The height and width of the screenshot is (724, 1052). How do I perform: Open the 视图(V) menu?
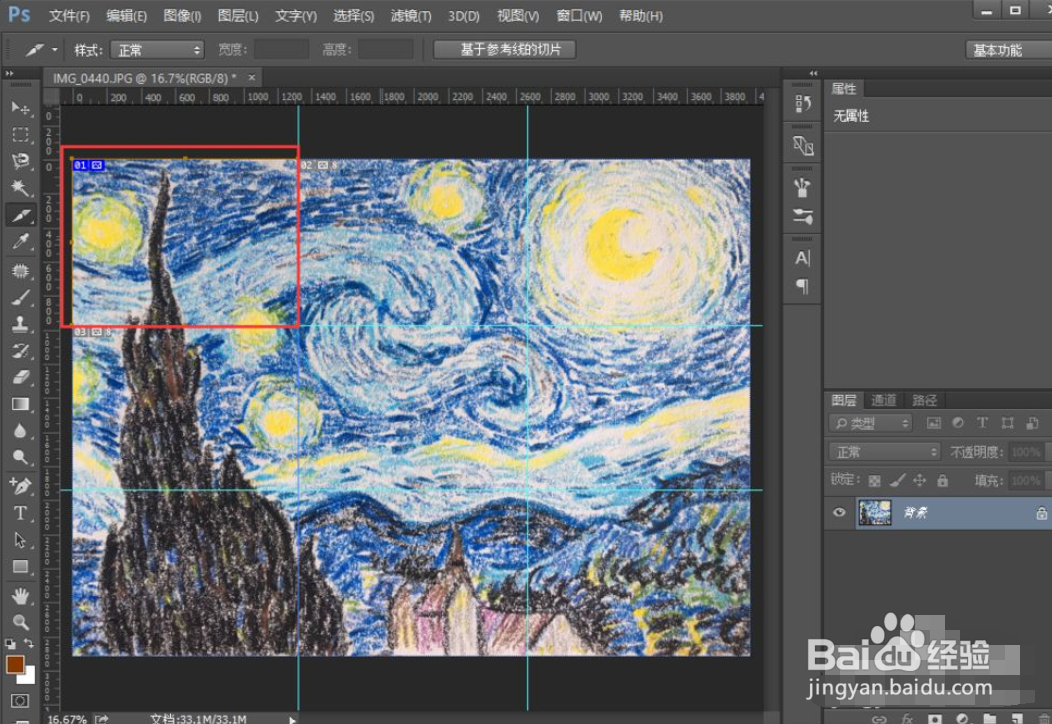517,15
